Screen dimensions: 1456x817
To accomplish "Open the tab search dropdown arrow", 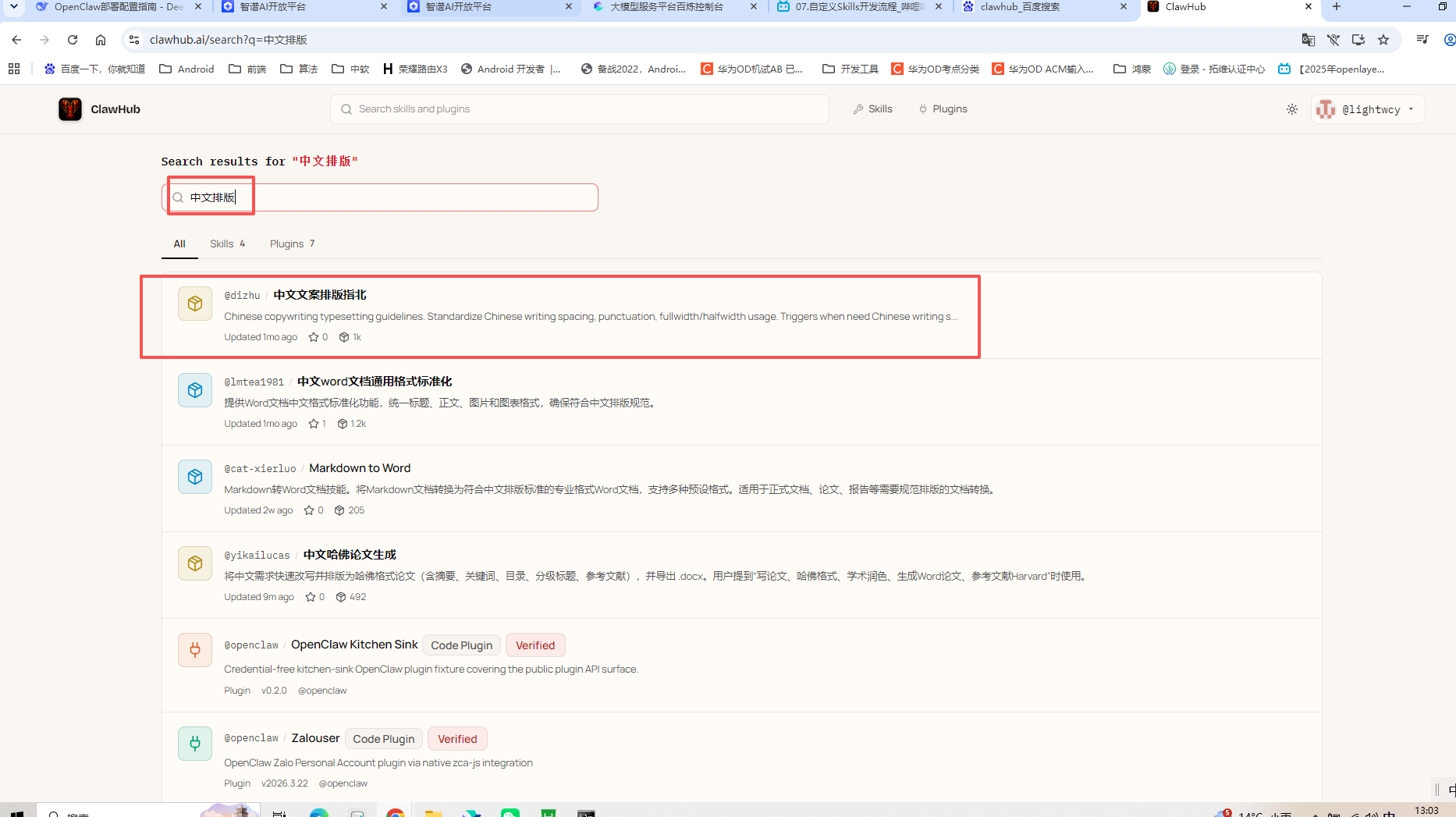I will click(14, 6).
